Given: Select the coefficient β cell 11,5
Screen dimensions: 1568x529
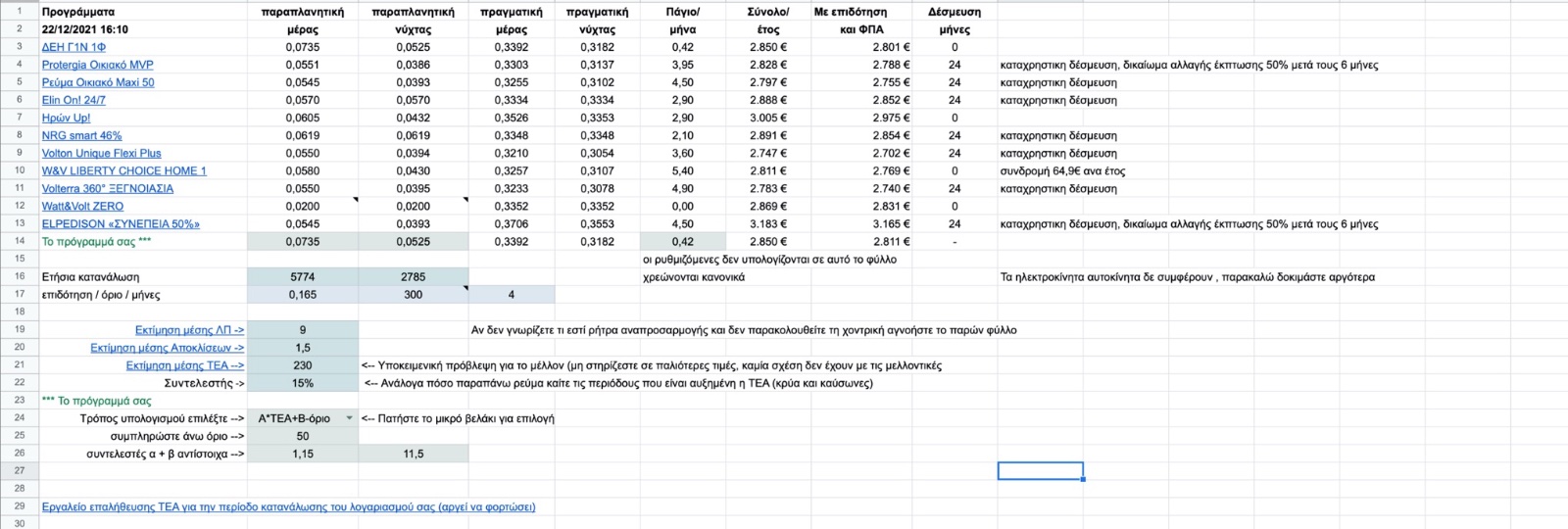Looking at the screenshot, I should tap(414, 454).
